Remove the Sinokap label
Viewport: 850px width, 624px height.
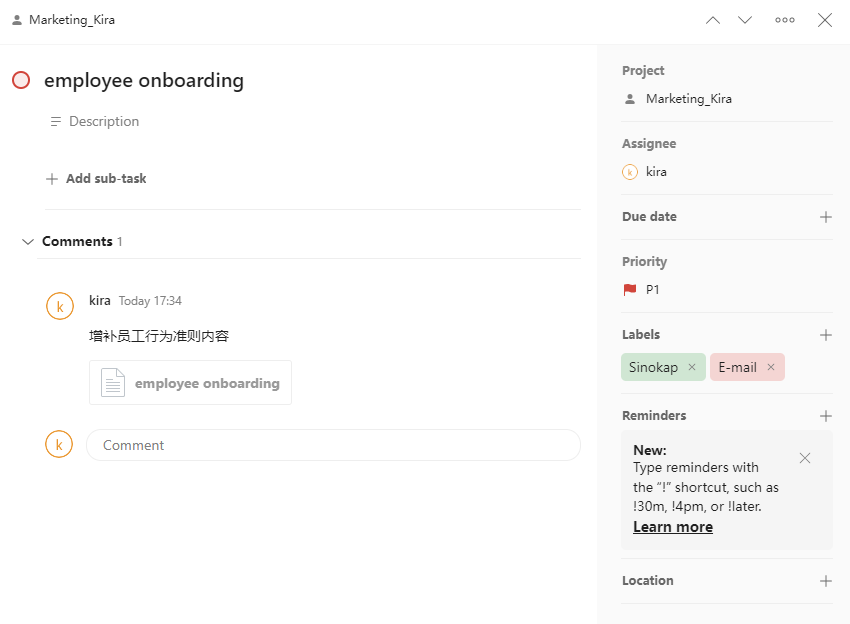coord(691,367)
